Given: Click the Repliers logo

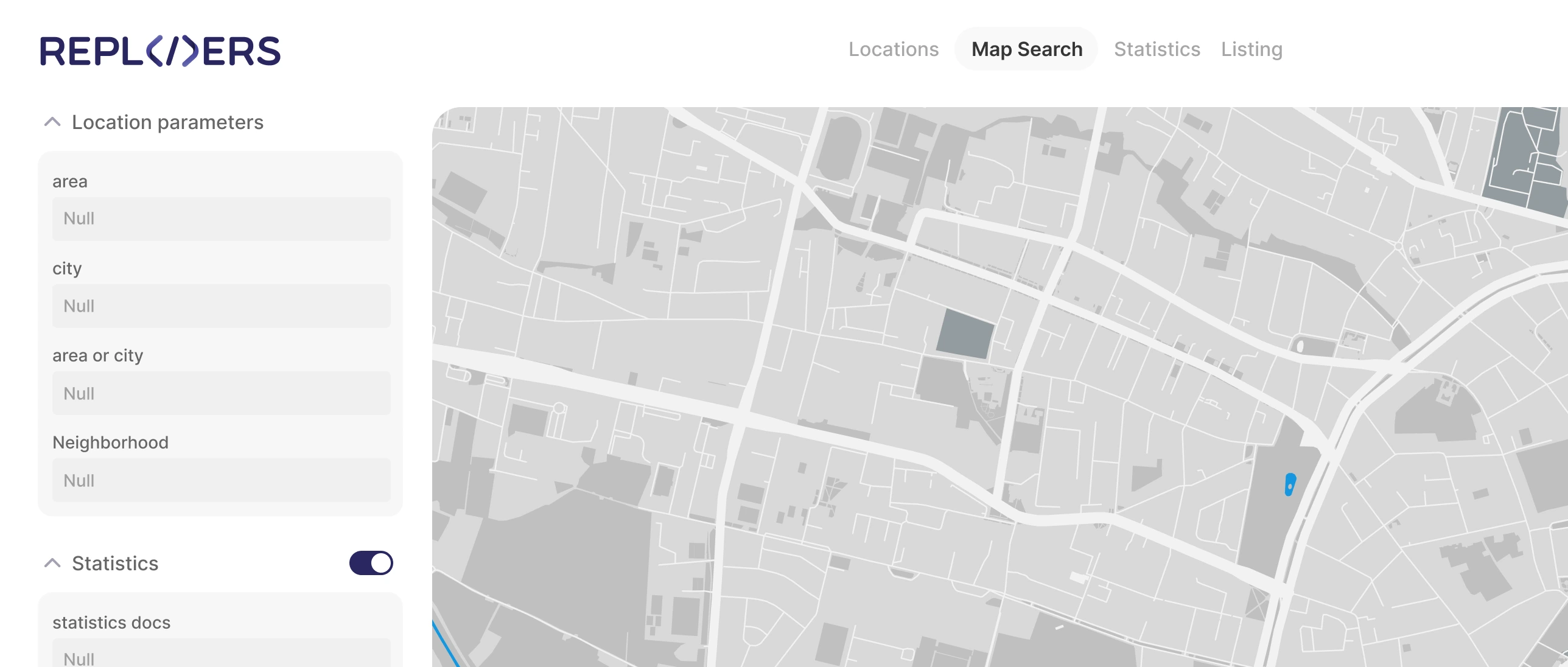Looking at the screenshot, I should pos(160,51).
